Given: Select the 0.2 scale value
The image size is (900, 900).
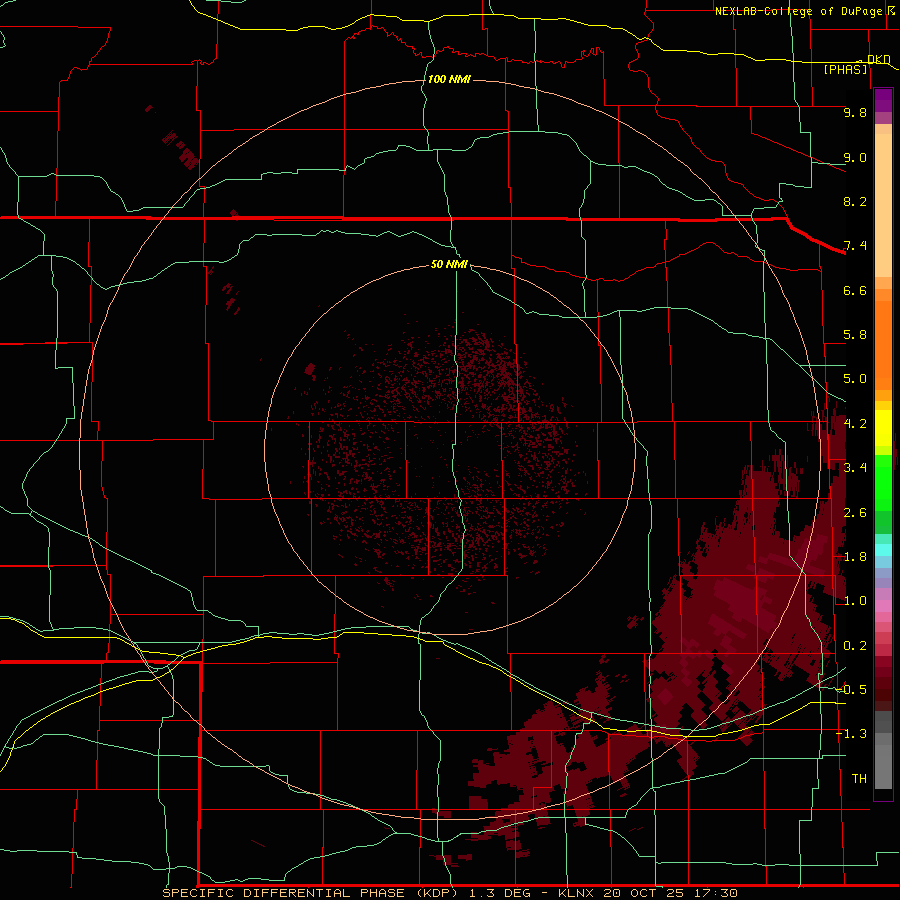Looking at the screenshot, I should [855, 646].
